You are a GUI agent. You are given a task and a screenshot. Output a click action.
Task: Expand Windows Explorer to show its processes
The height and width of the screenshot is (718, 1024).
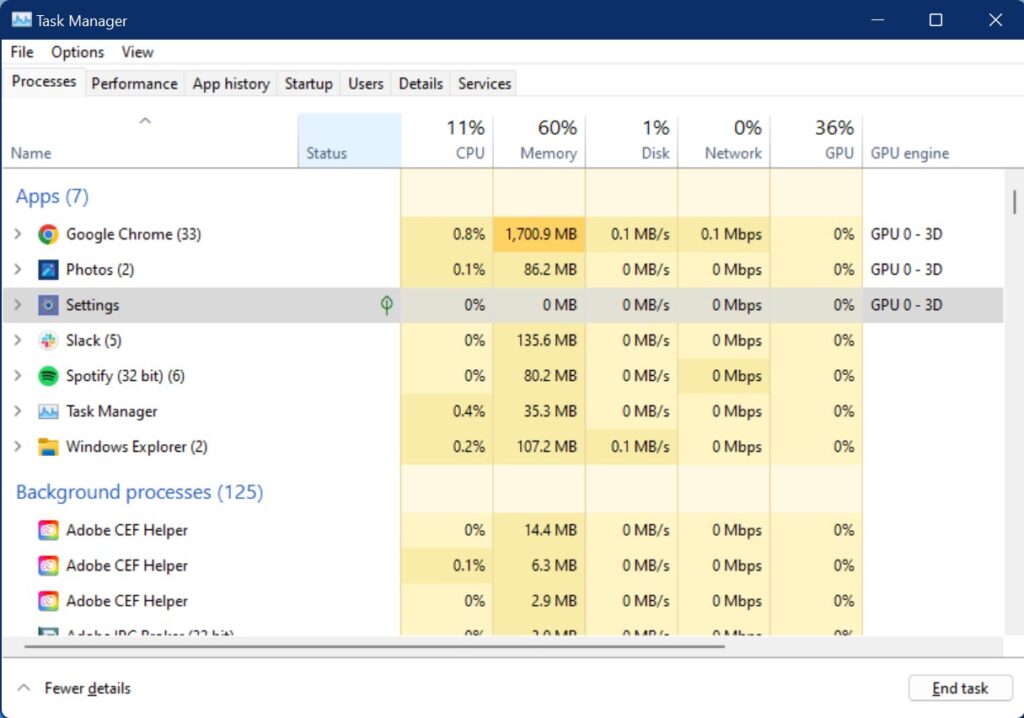[x=17, y=447]
